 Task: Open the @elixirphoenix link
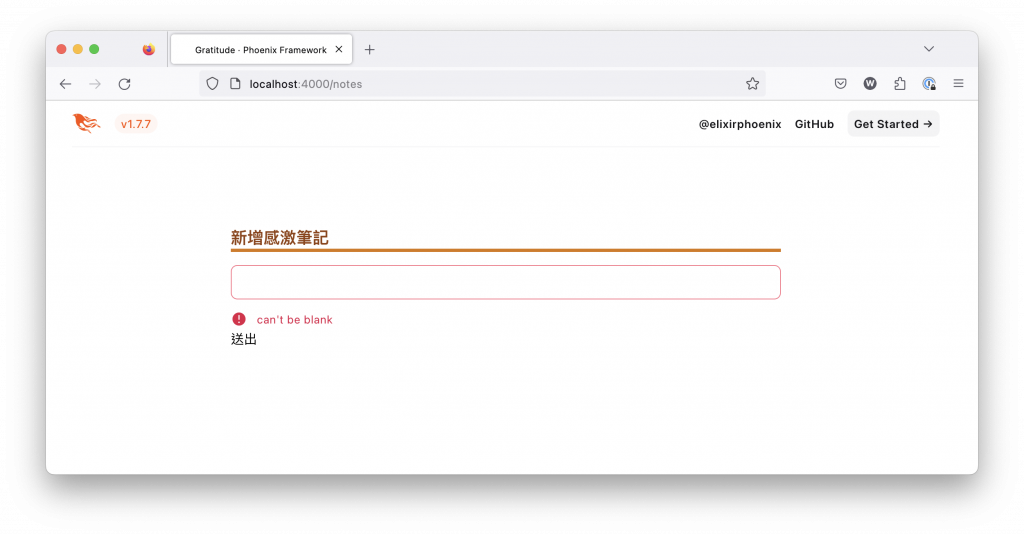[740, 124]
